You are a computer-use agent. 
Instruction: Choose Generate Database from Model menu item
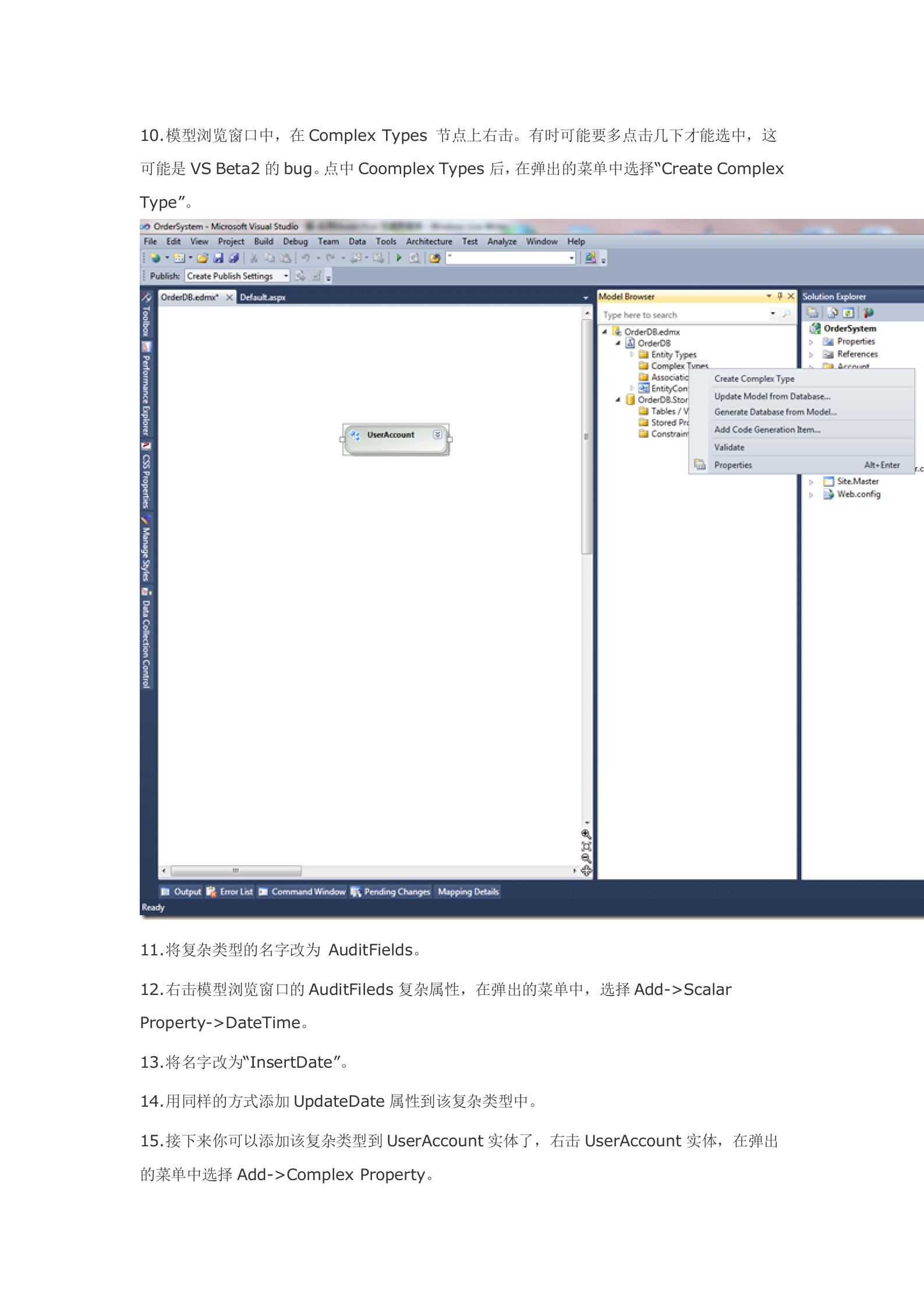(x=802, y=412)
